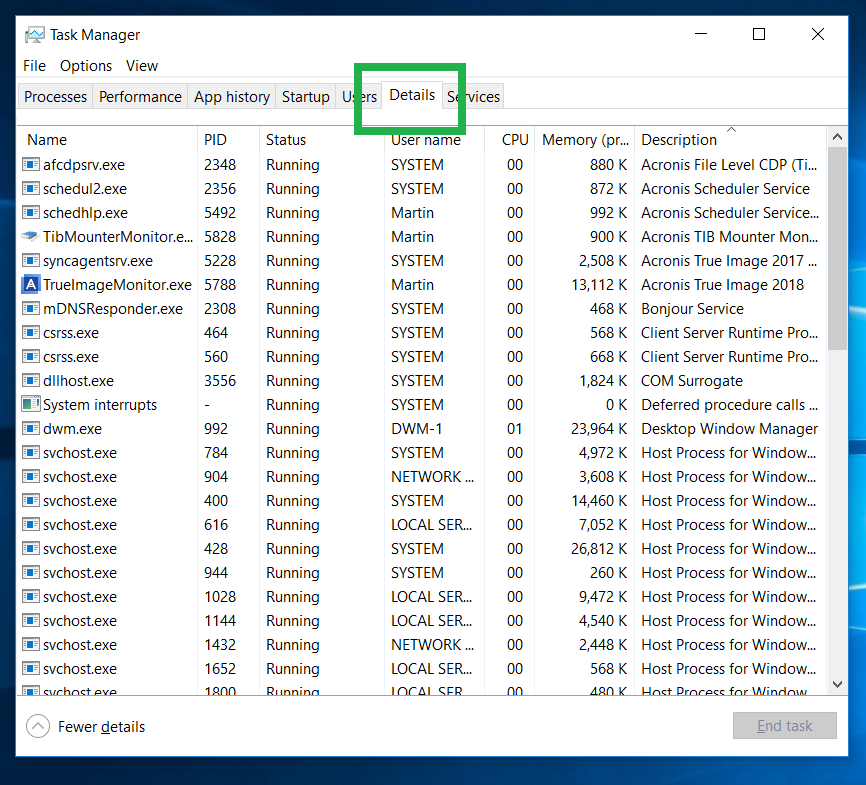Sort by the User name column header

[x=434, y=139]
